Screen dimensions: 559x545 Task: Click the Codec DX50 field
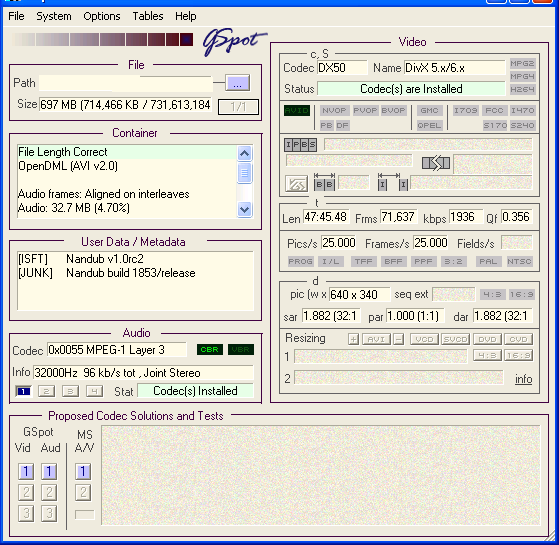(x=342, y=68)
